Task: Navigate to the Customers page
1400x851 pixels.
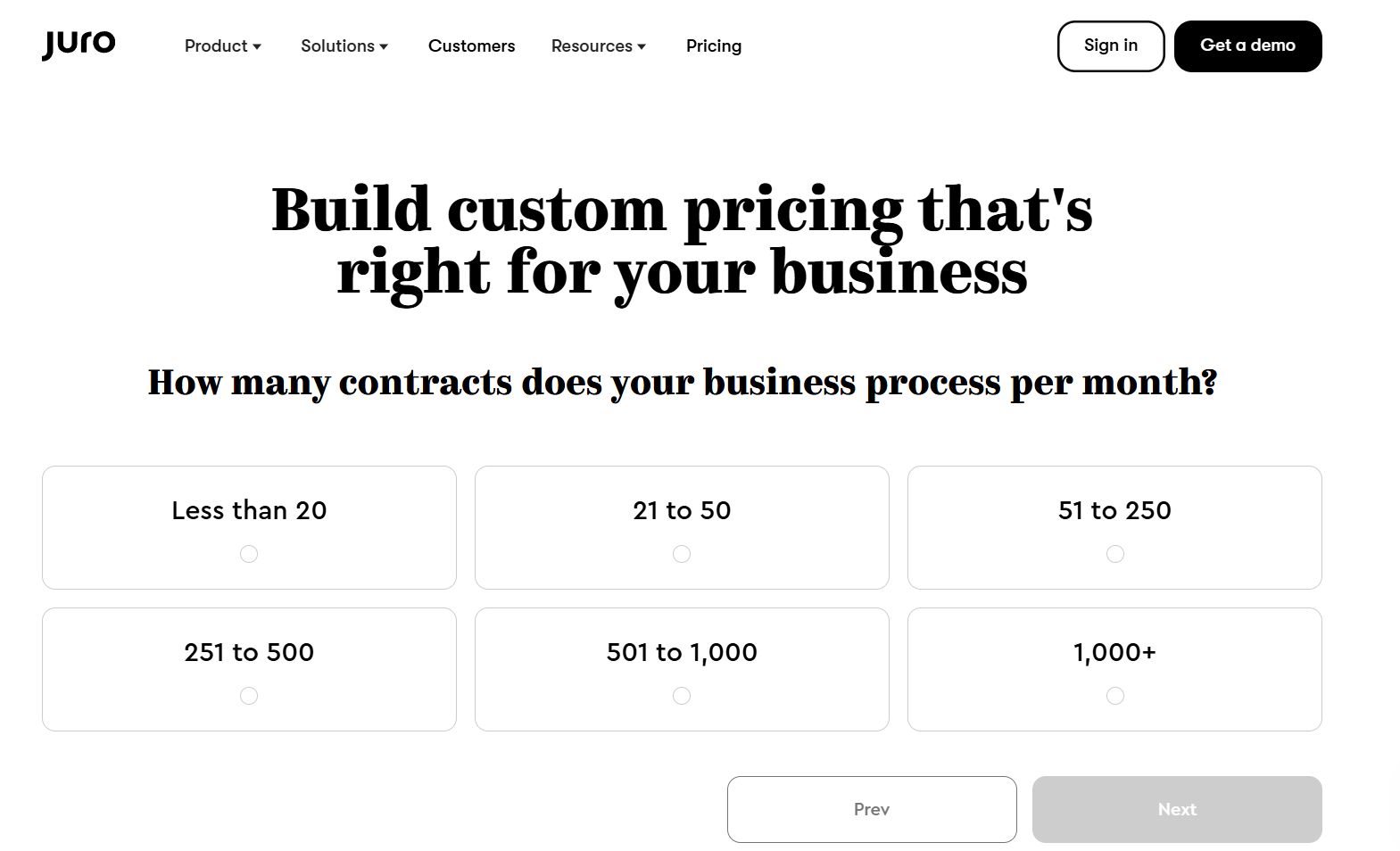Action: 471,45
